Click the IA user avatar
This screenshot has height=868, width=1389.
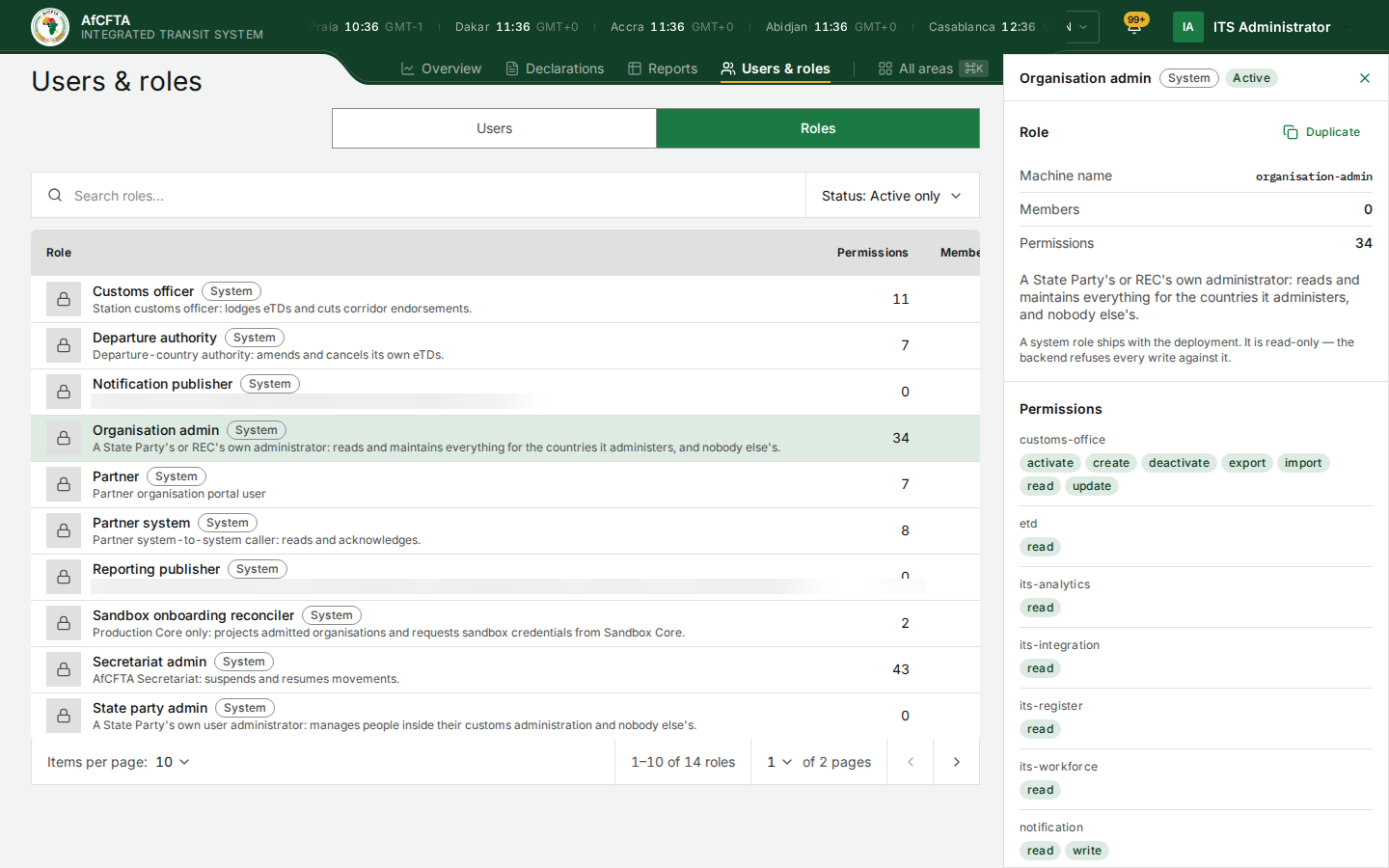(x=1188, y=27)
